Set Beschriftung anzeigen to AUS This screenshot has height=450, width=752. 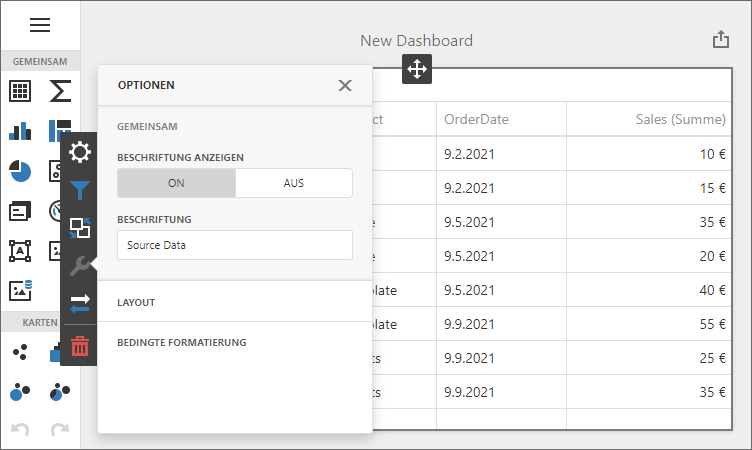(x=294, y=183)
